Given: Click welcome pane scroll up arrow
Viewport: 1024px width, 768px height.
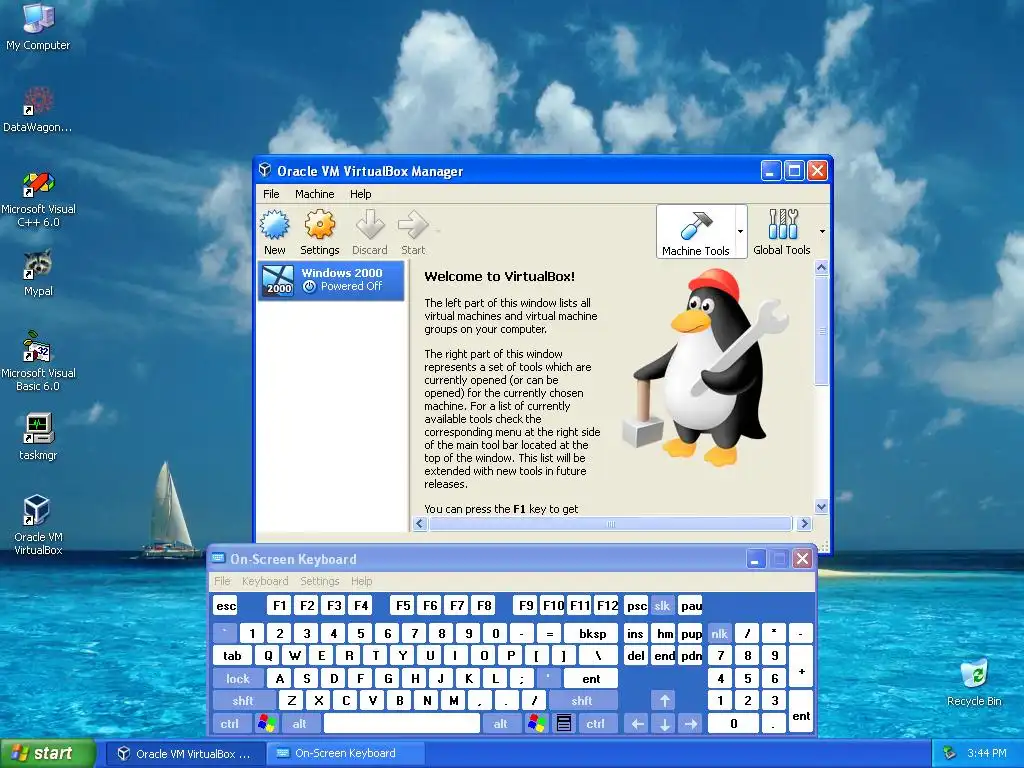Looking at the screenshot, I should (822, 267).
